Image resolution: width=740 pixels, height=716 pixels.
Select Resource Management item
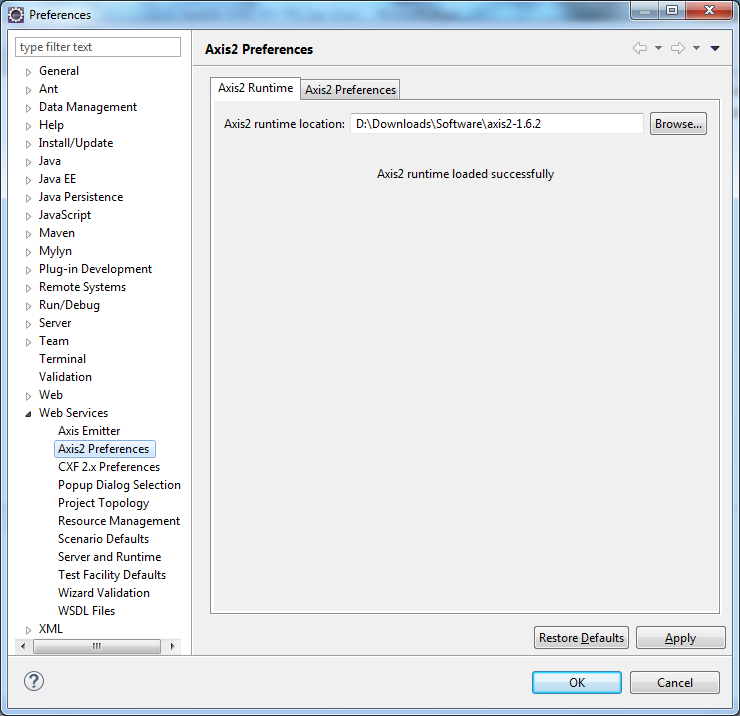(x=119, y=521)
